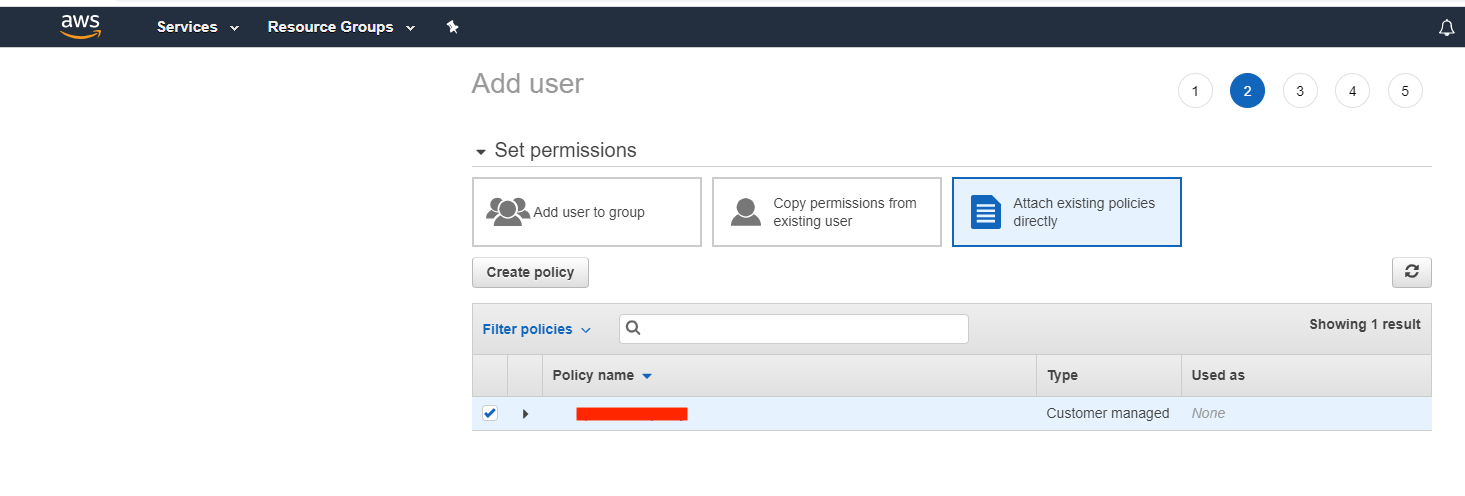Select Add user to group option
Screen dimensions: 1465x496
[587, 212]
